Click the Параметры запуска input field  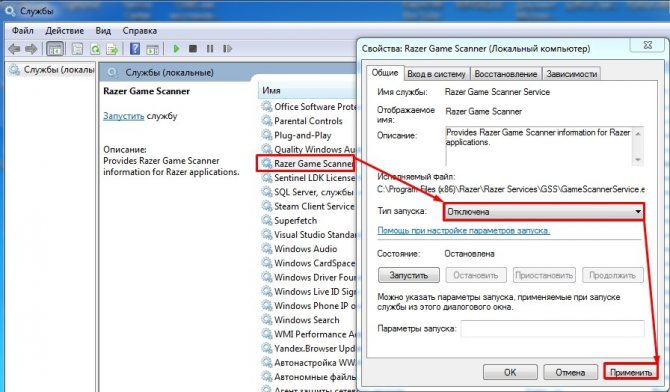tap(552, 329)
